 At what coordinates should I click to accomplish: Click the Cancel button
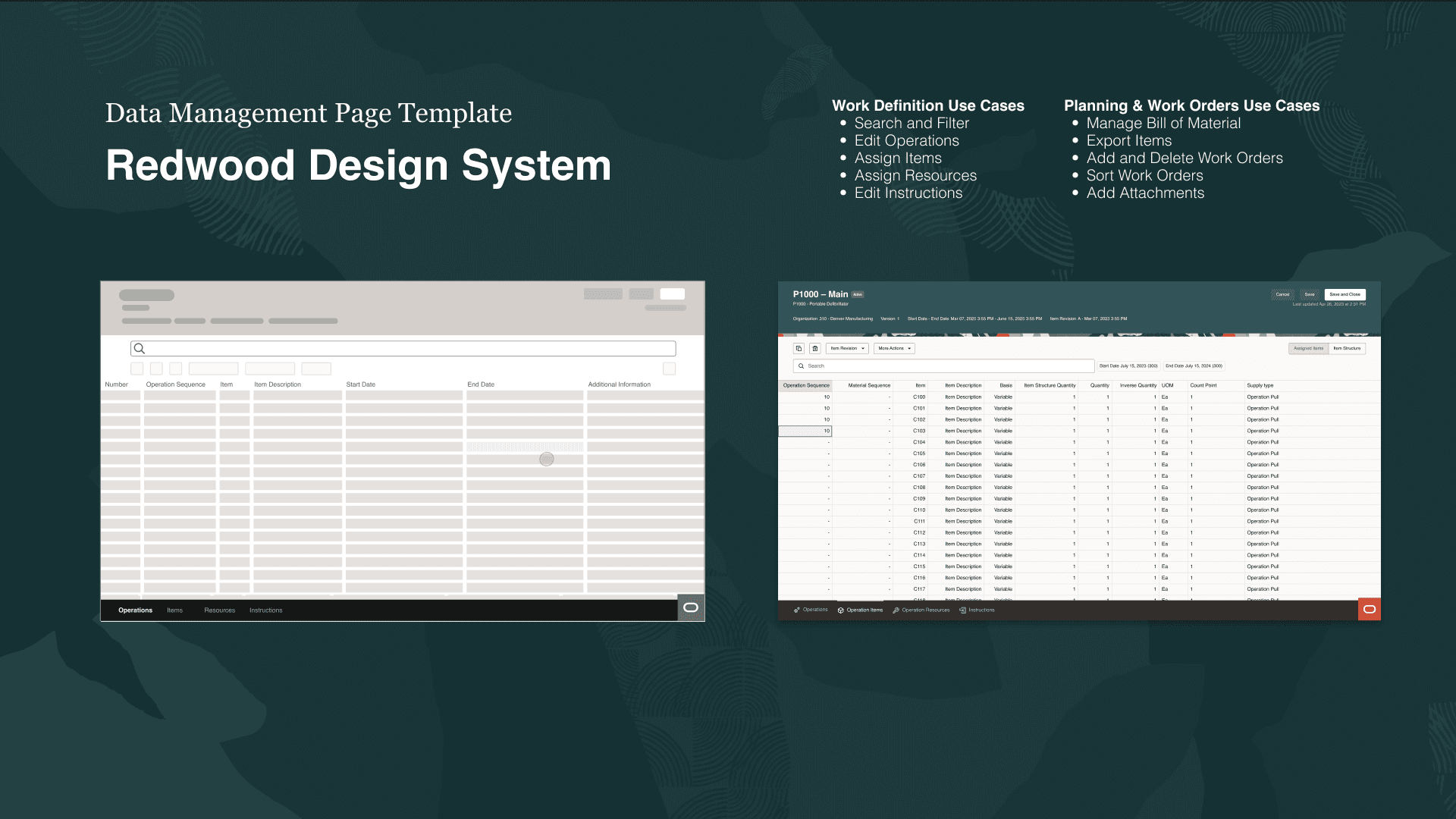[1282, 295]
